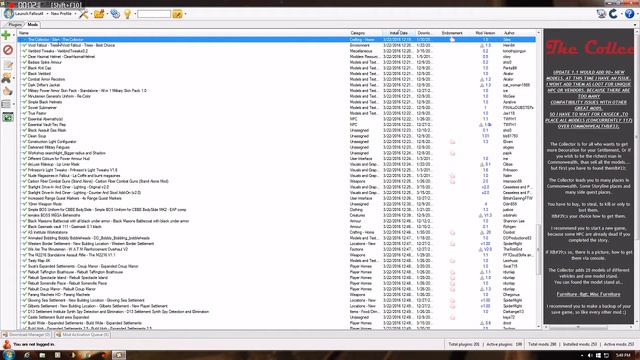Screen dimensions: 640x360
Task: Click the green plus add mod icon
Action: point(6,35)
